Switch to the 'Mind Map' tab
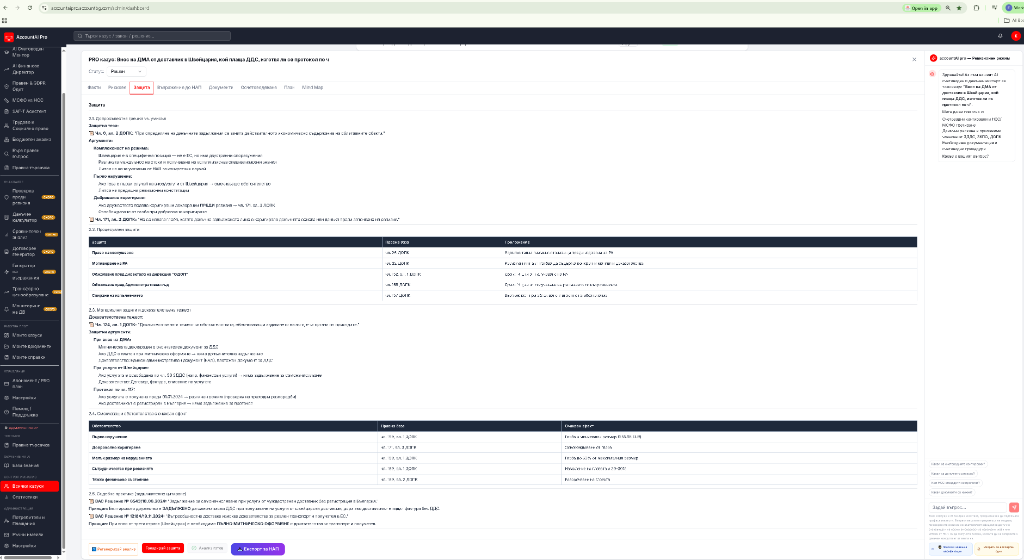Viewport: 1024px width, 560px height. [312, 87]
